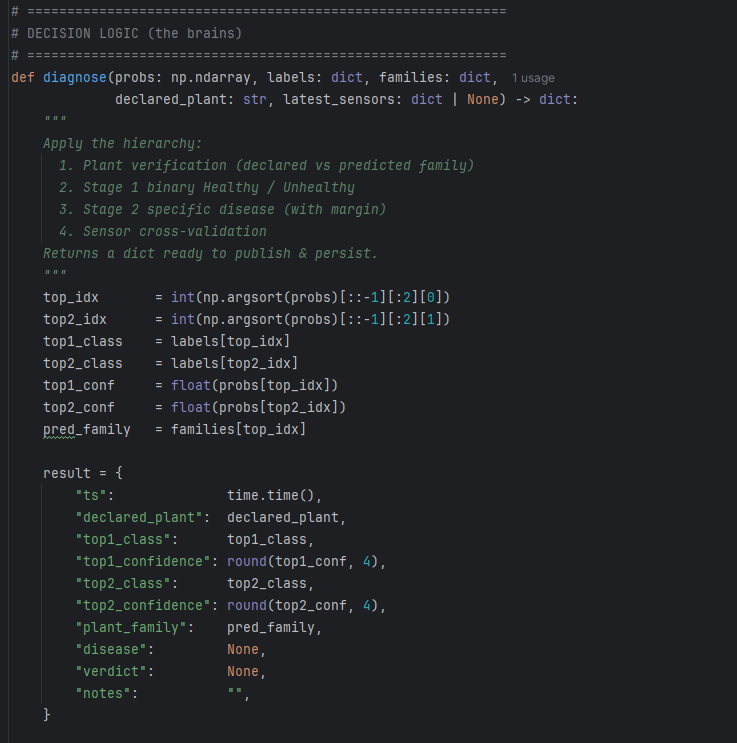737x743 pixels.
Task: Click the time.time() call
Action: coord(271,495)
